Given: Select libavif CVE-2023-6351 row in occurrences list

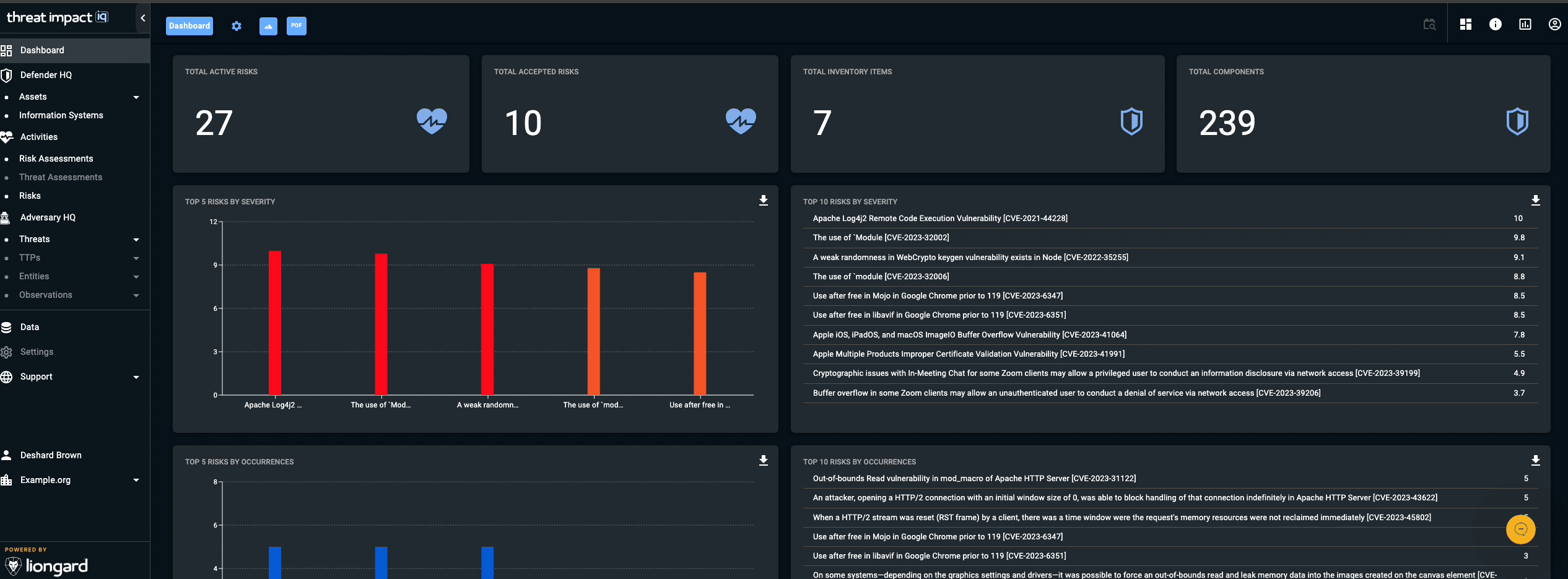Looking at the screenshot, I should tap(1170, 556).
